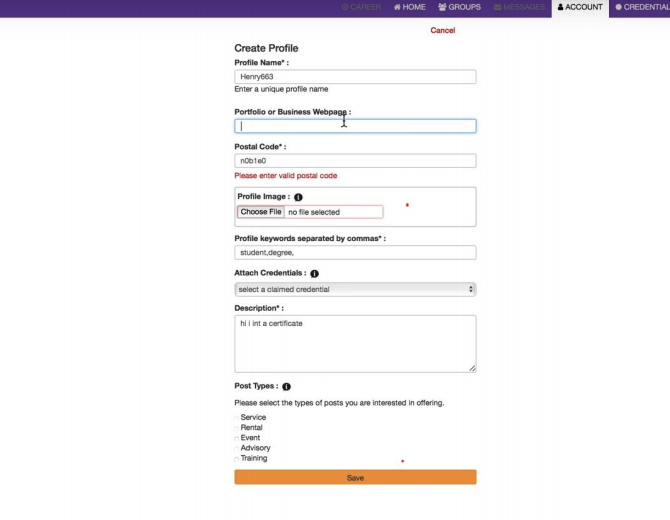Open the Career tab in navigation
This screenshot has height=520, width=670.
(x=361, y=7)
